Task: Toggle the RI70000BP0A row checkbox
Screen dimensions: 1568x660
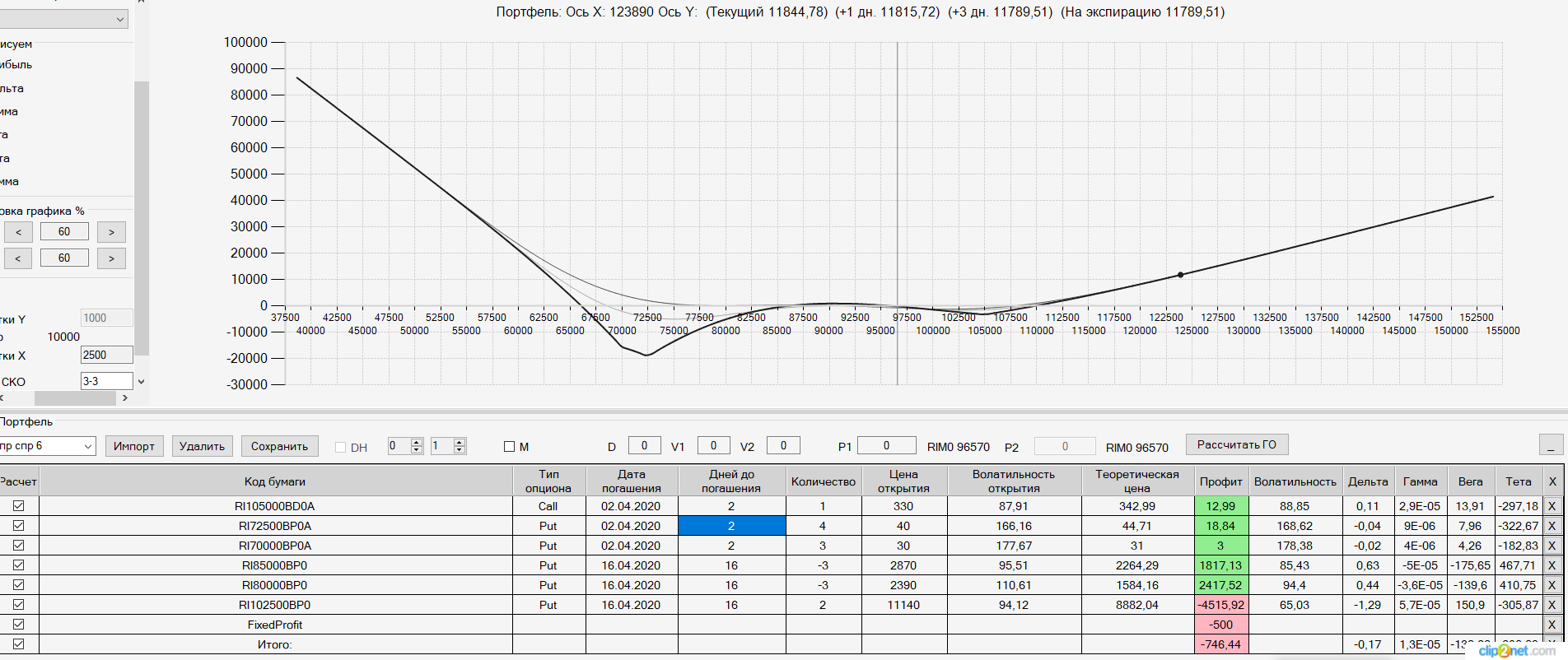Action: [x=18, y=546]
